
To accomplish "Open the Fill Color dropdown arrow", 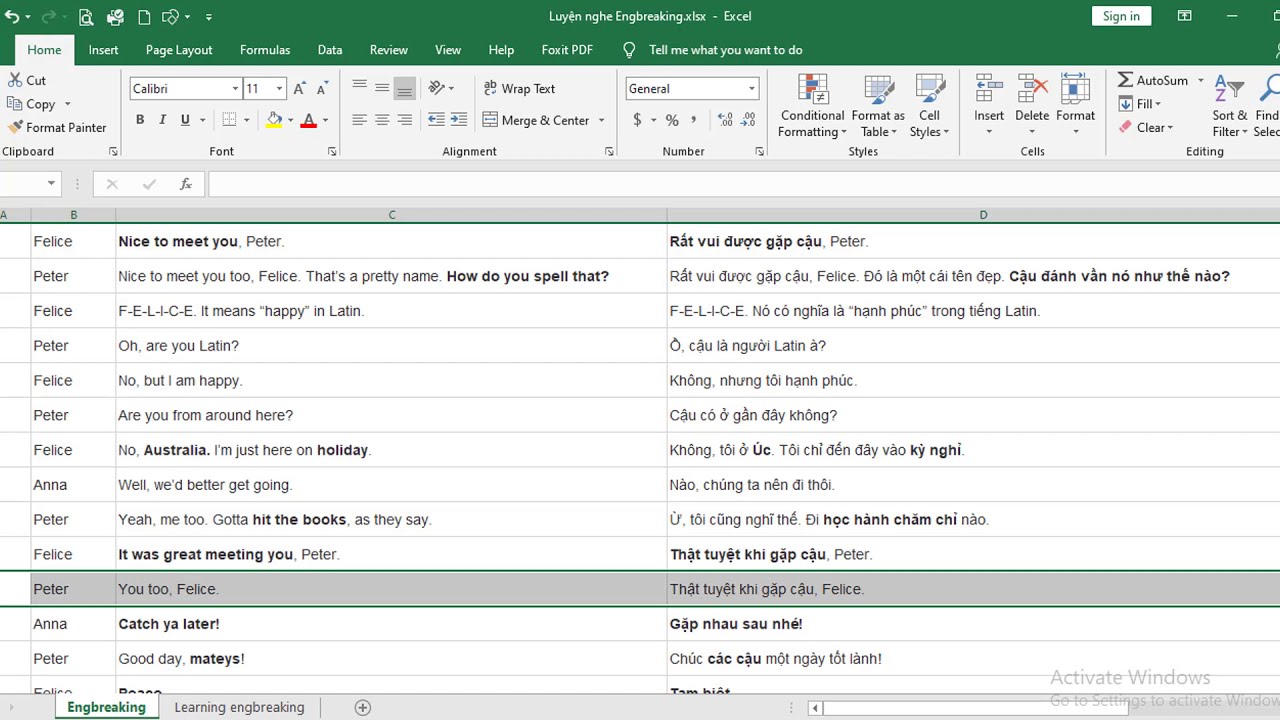I will coord(291,120).
